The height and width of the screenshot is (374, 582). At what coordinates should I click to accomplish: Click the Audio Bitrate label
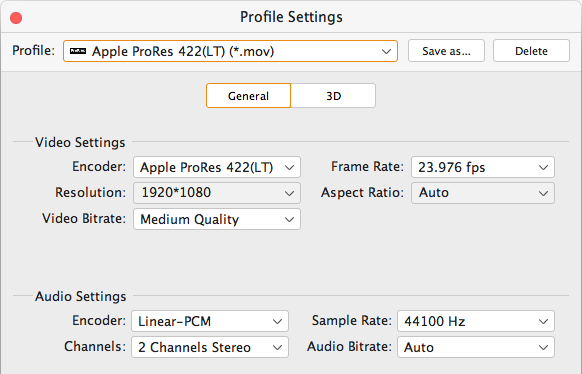349,347
